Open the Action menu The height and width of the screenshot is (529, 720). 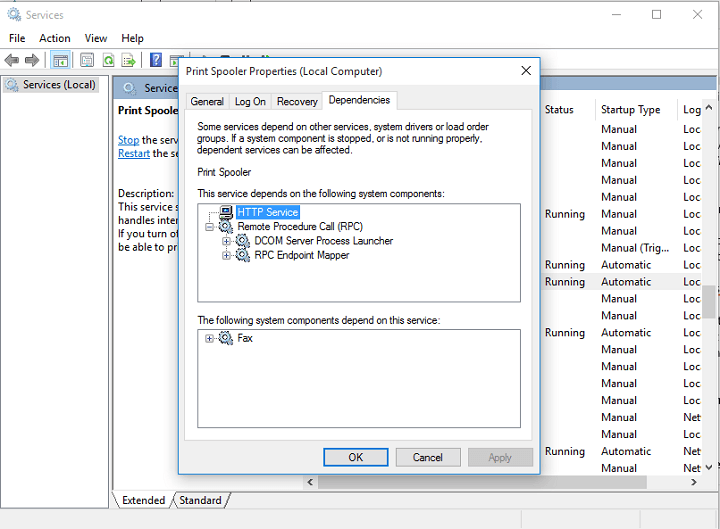coord(55,38)
